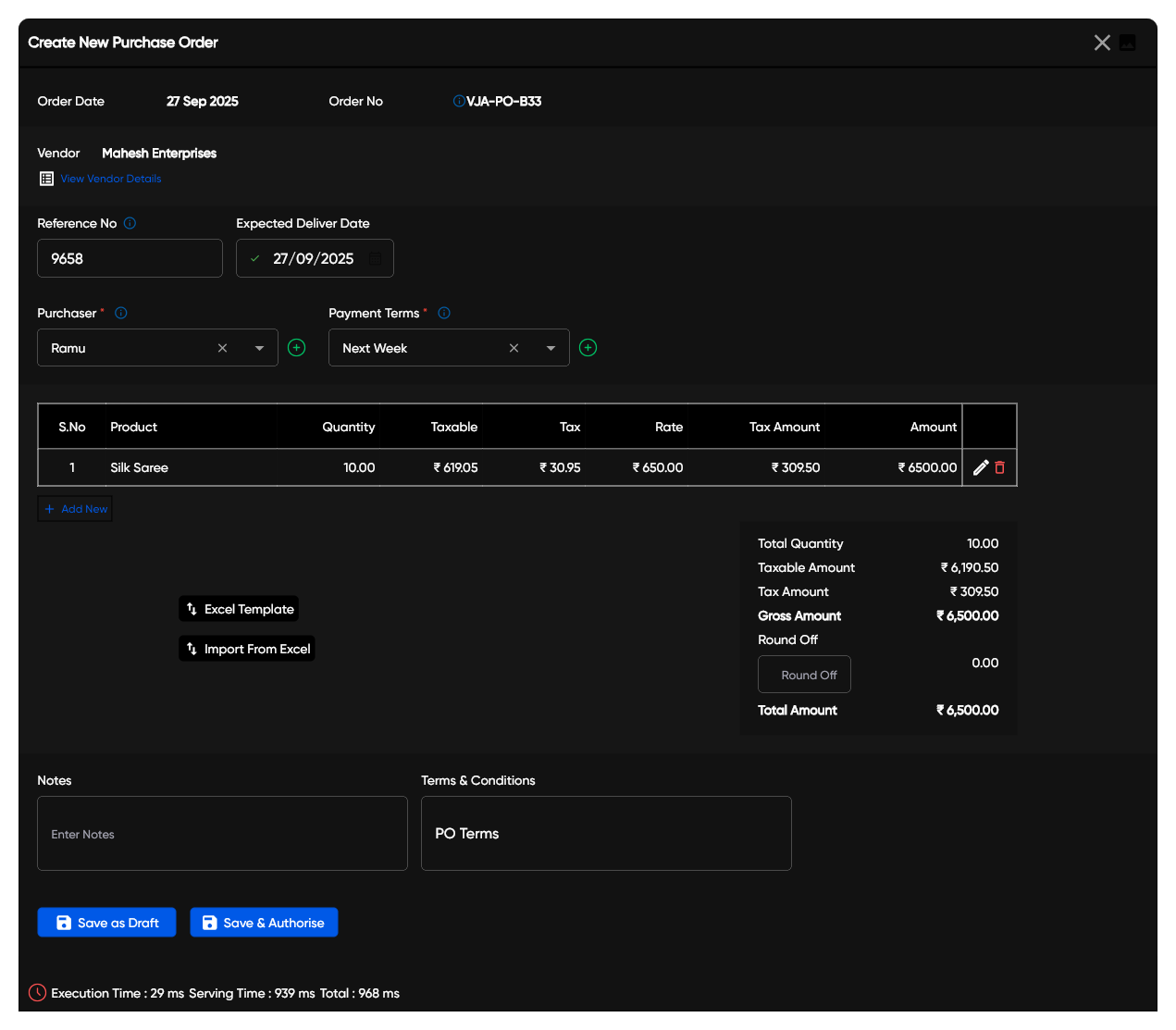Screen dimensions: 1176x1030
Task: Save the purchase order as draft
Action: point(106,923)
